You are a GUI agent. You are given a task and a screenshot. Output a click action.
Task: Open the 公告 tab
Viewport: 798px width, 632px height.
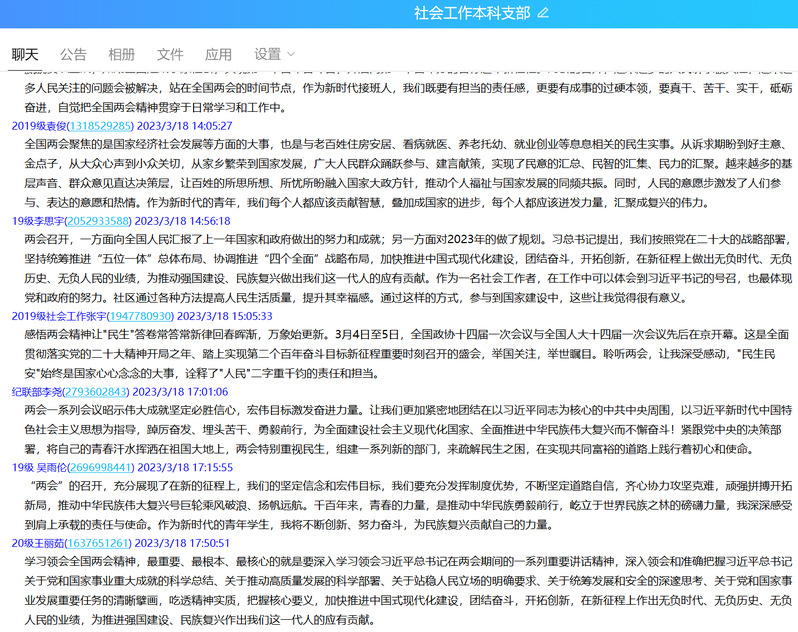[73, 54]
